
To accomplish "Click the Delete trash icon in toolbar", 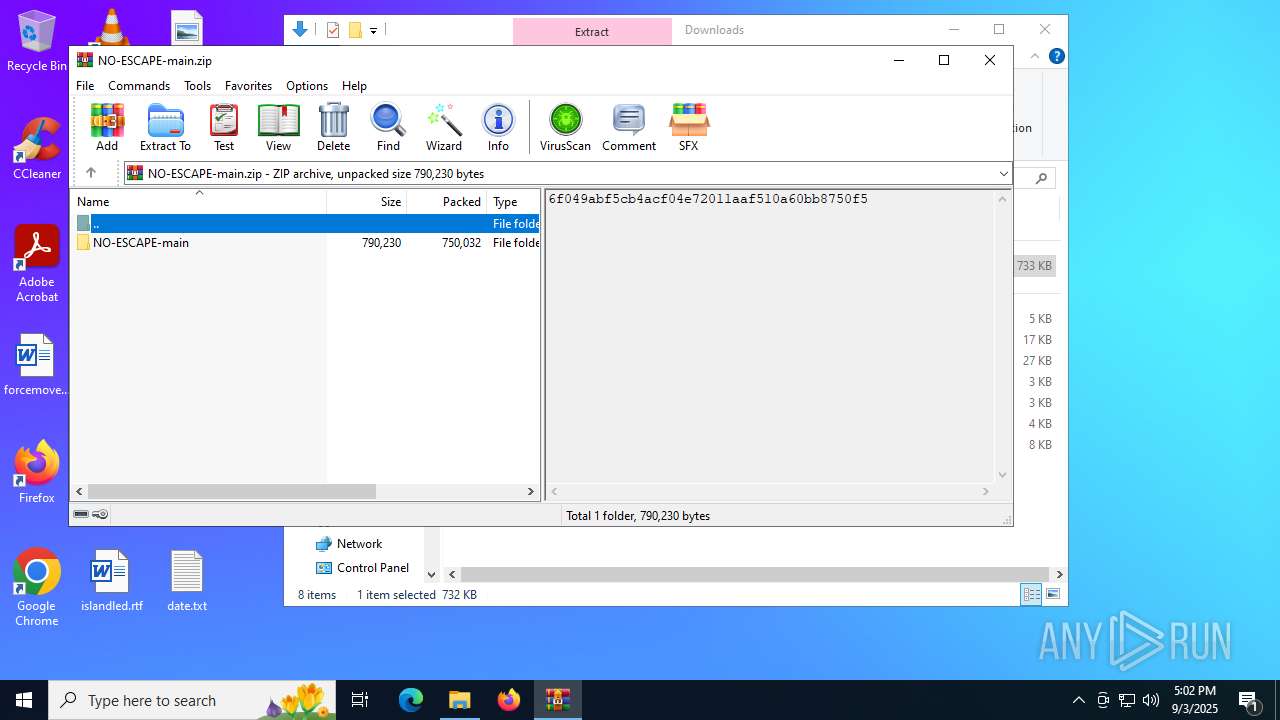I will [333, 127].
